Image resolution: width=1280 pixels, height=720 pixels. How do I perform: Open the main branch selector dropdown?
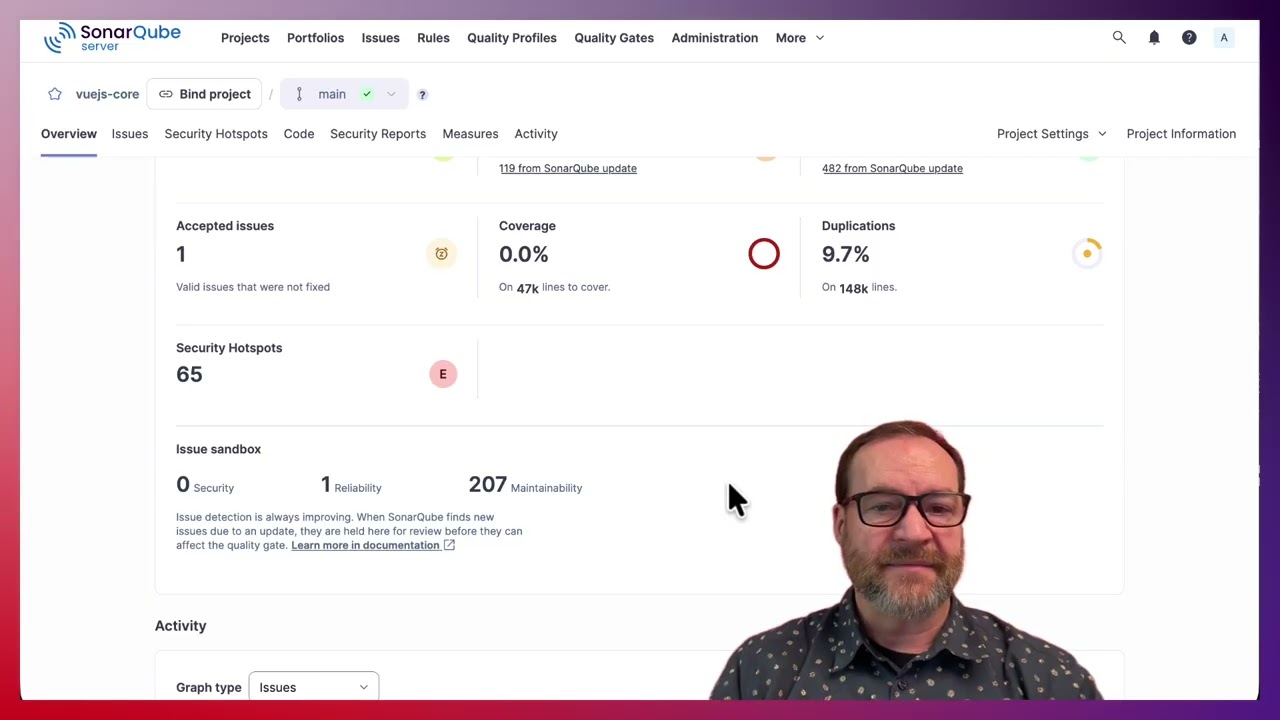(x=344, y=94)
